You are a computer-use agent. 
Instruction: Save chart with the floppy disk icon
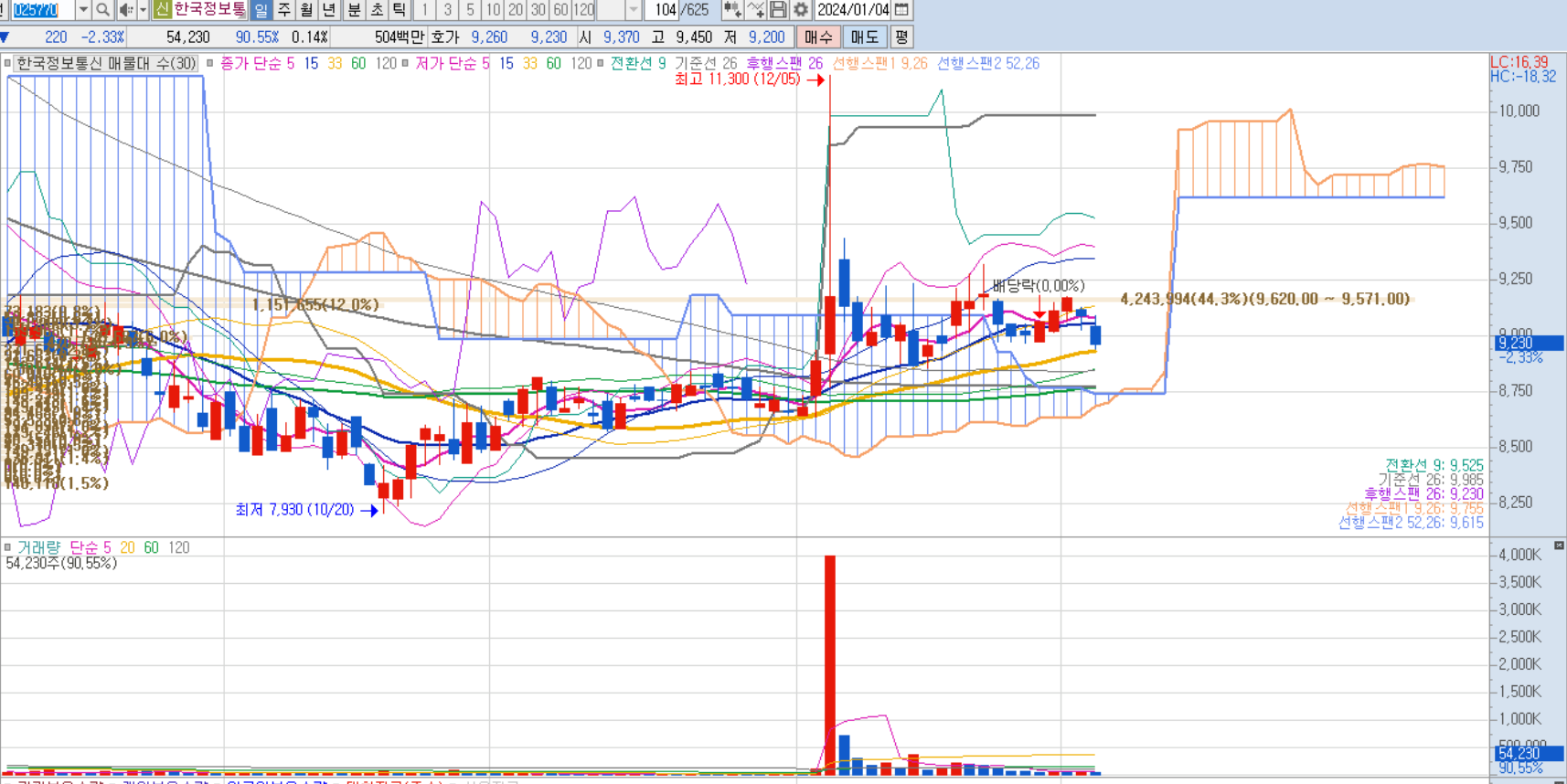[x=778, y=10]
